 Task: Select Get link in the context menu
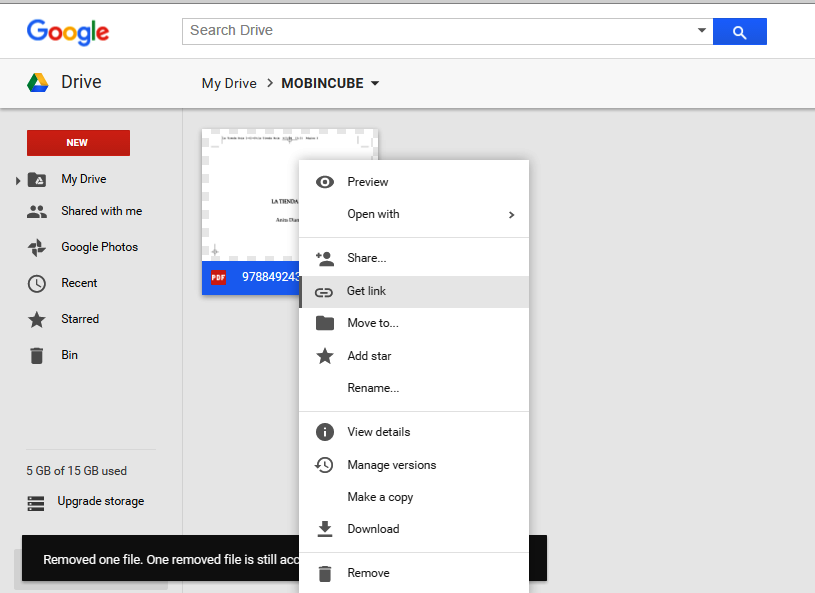(414, 292)
